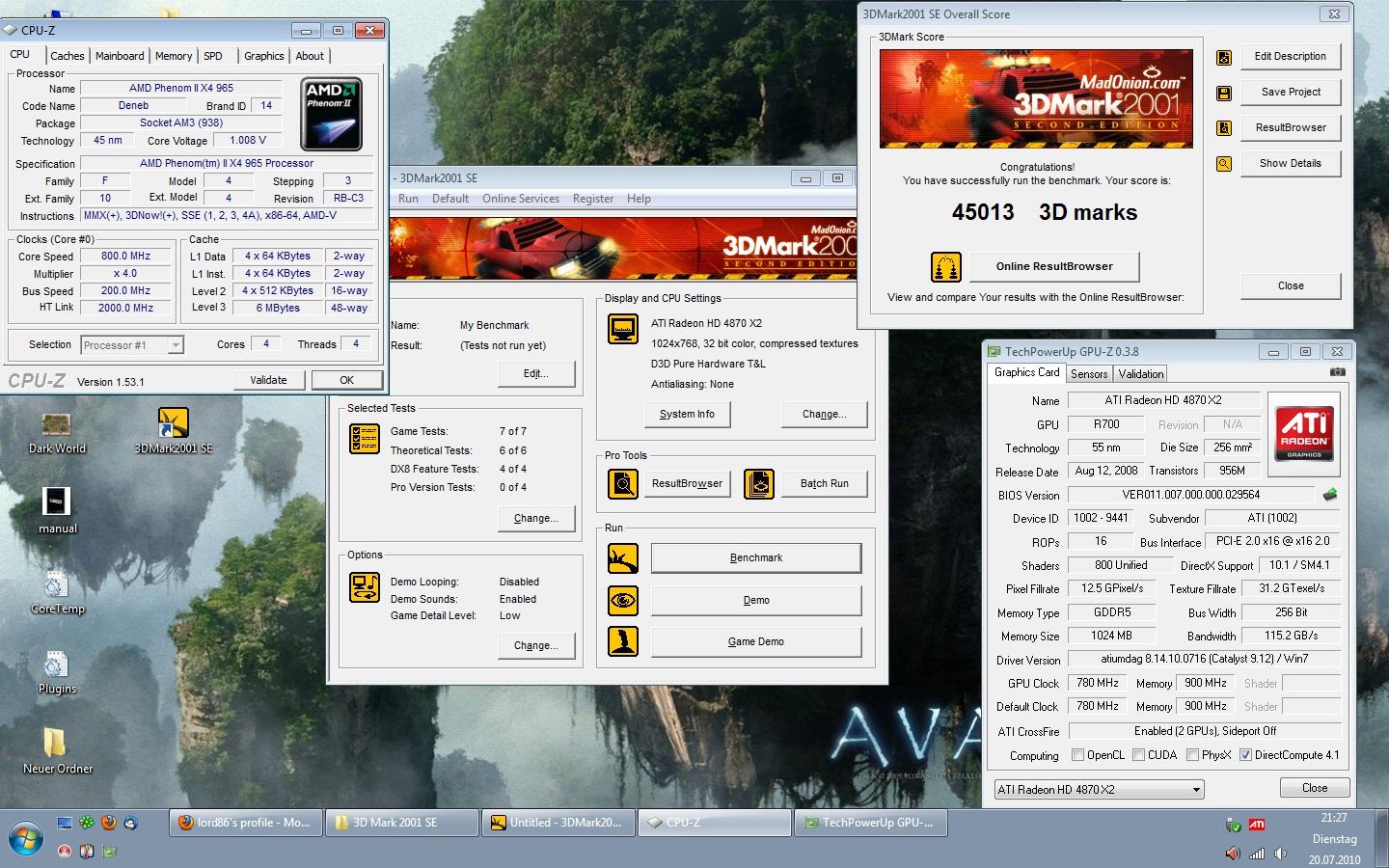Click the System Info button
The height and width of the screenshot is (868, 1389).
click(687, 414)
